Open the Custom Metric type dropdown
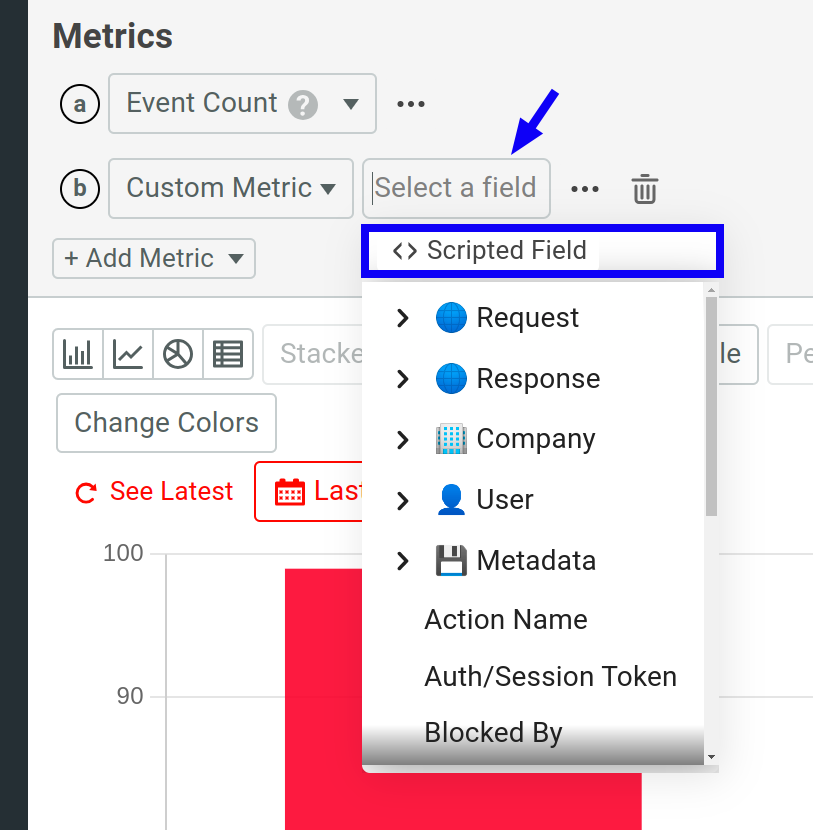The width and height of the screenshot is (813, 830). pyautogui.click(x=230, y=188)
